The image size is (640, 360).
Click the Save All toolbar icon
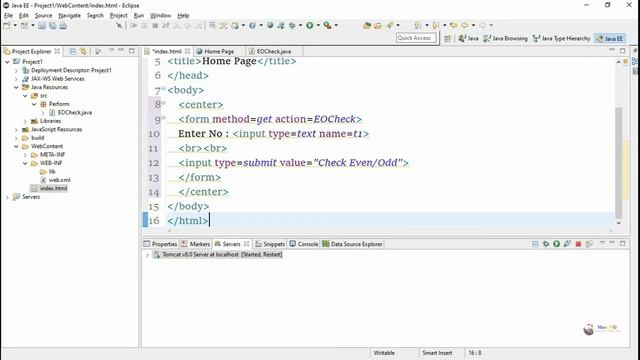click(x=53, y=25)
